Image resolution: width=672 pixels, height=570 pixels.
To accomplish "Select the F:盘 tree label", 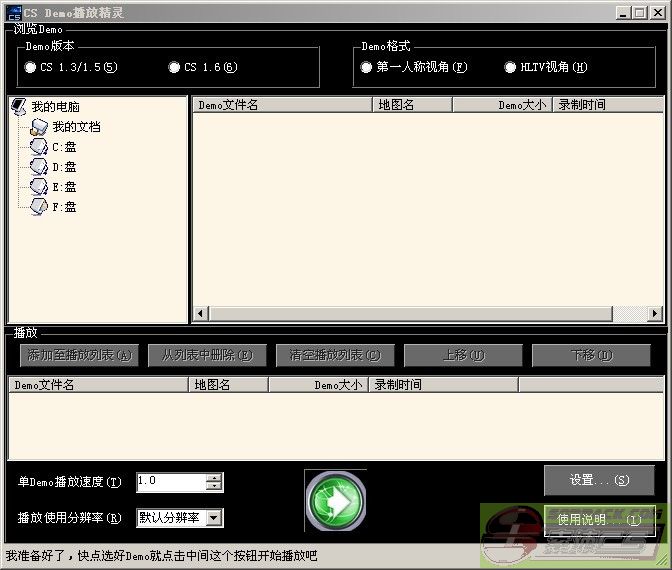I will (64, 207).
